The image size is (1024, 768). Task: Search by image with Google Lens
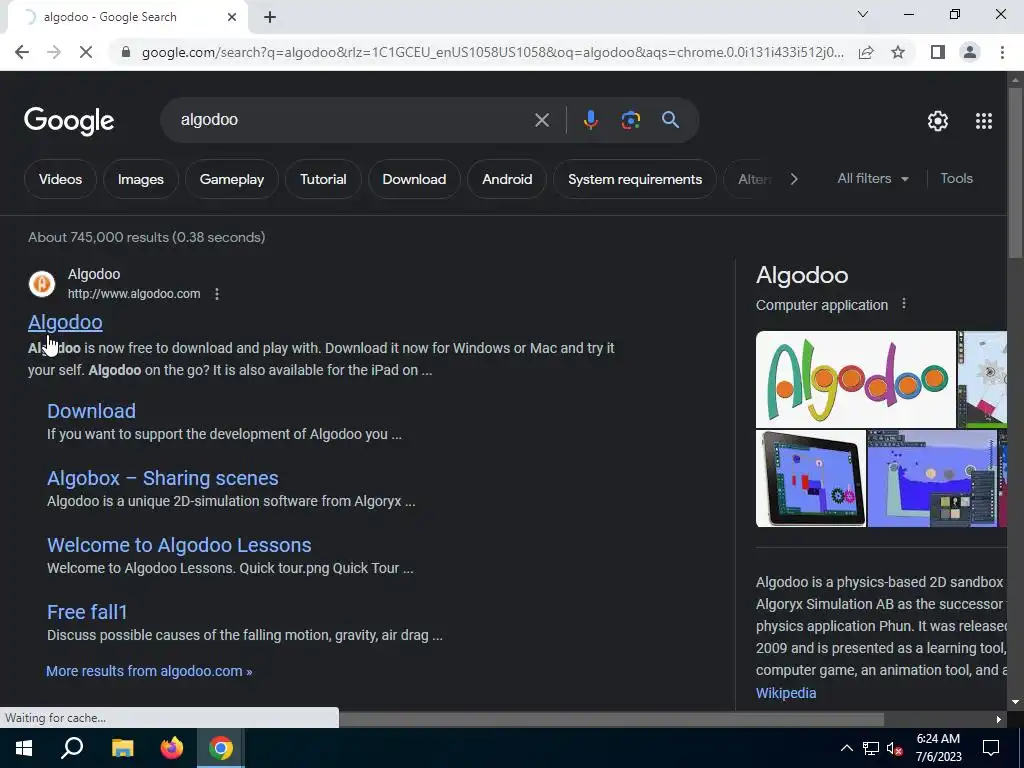tap(630, 120)
